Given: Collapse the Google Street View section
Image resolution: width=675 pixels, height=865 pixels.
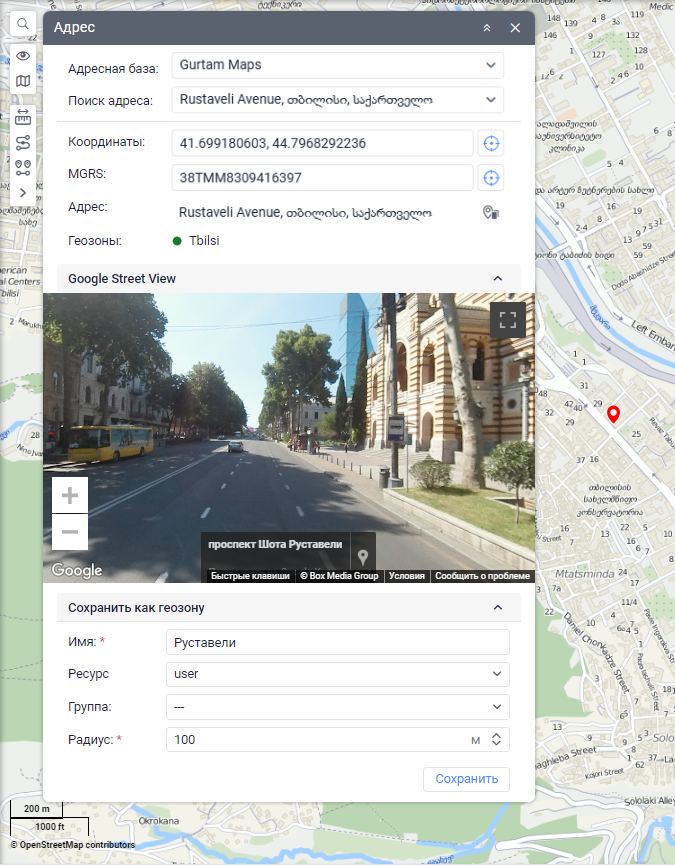Looking at the screenshot, I should pyautogui.click(x=498, y=279).
